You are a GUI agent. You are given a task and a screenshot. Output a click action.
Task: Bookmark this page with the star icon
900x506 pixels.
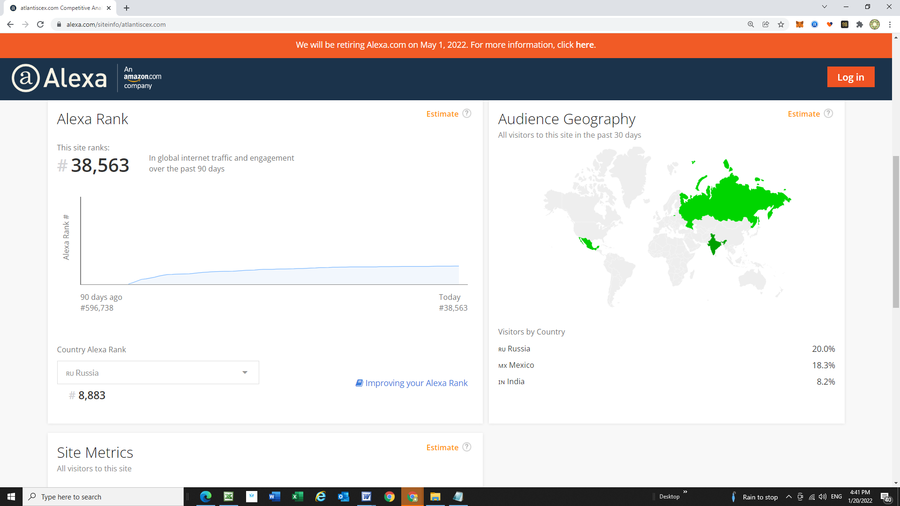coord(781,24)
